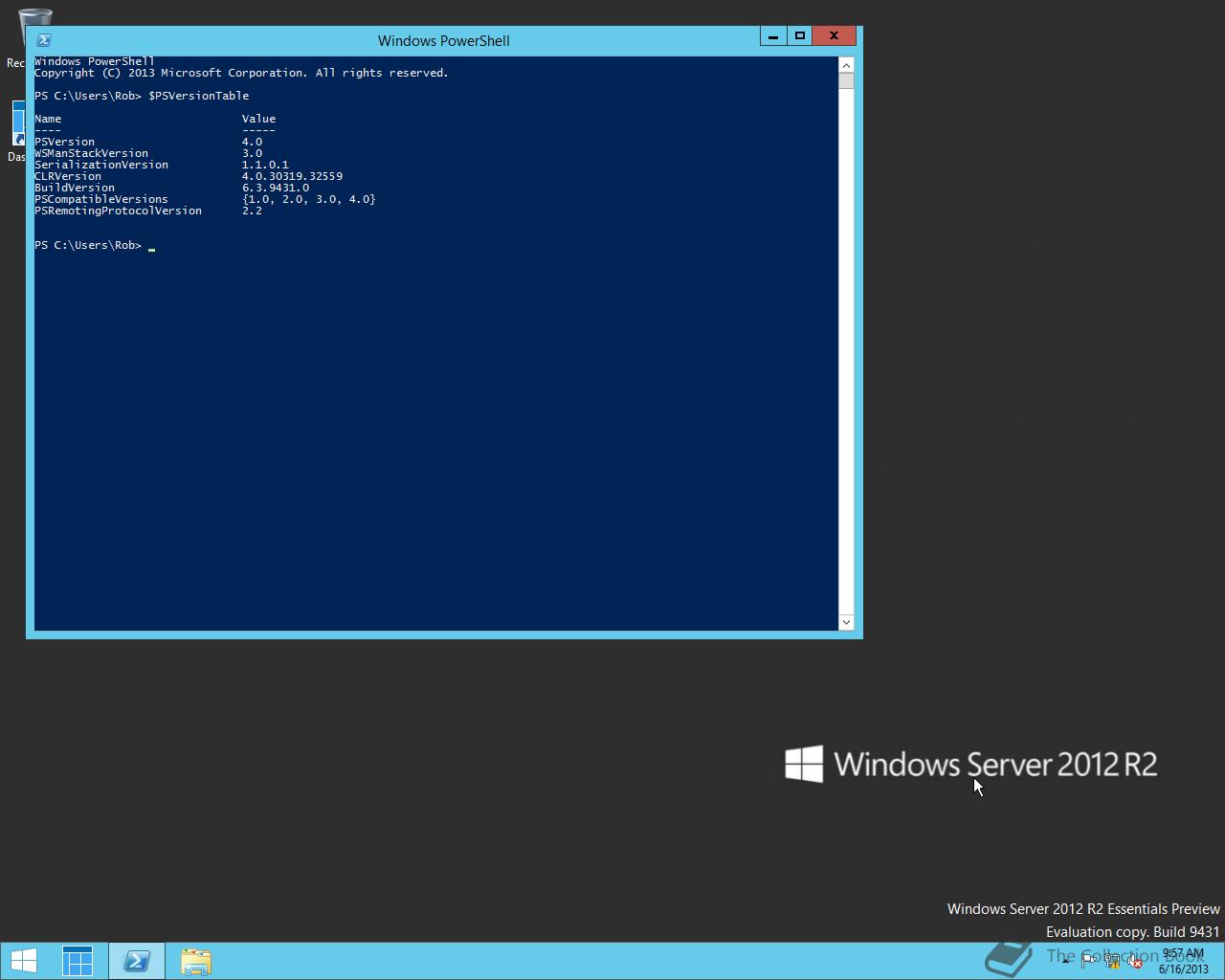
Task: Select the PowerShell taskbar button
Action: [x=137, y=961]
